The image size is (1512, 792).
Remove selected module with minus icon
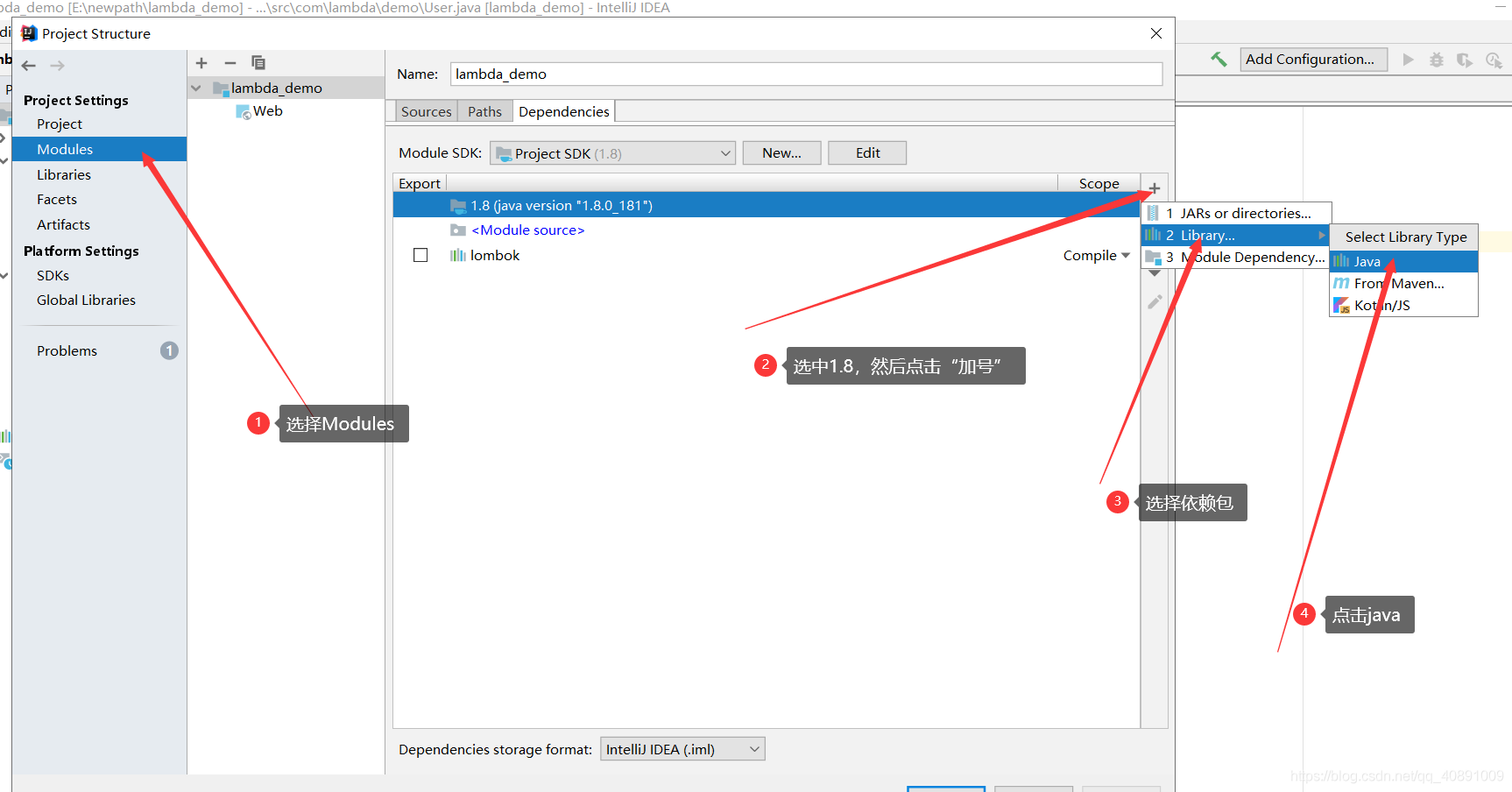tap(230, 63)
